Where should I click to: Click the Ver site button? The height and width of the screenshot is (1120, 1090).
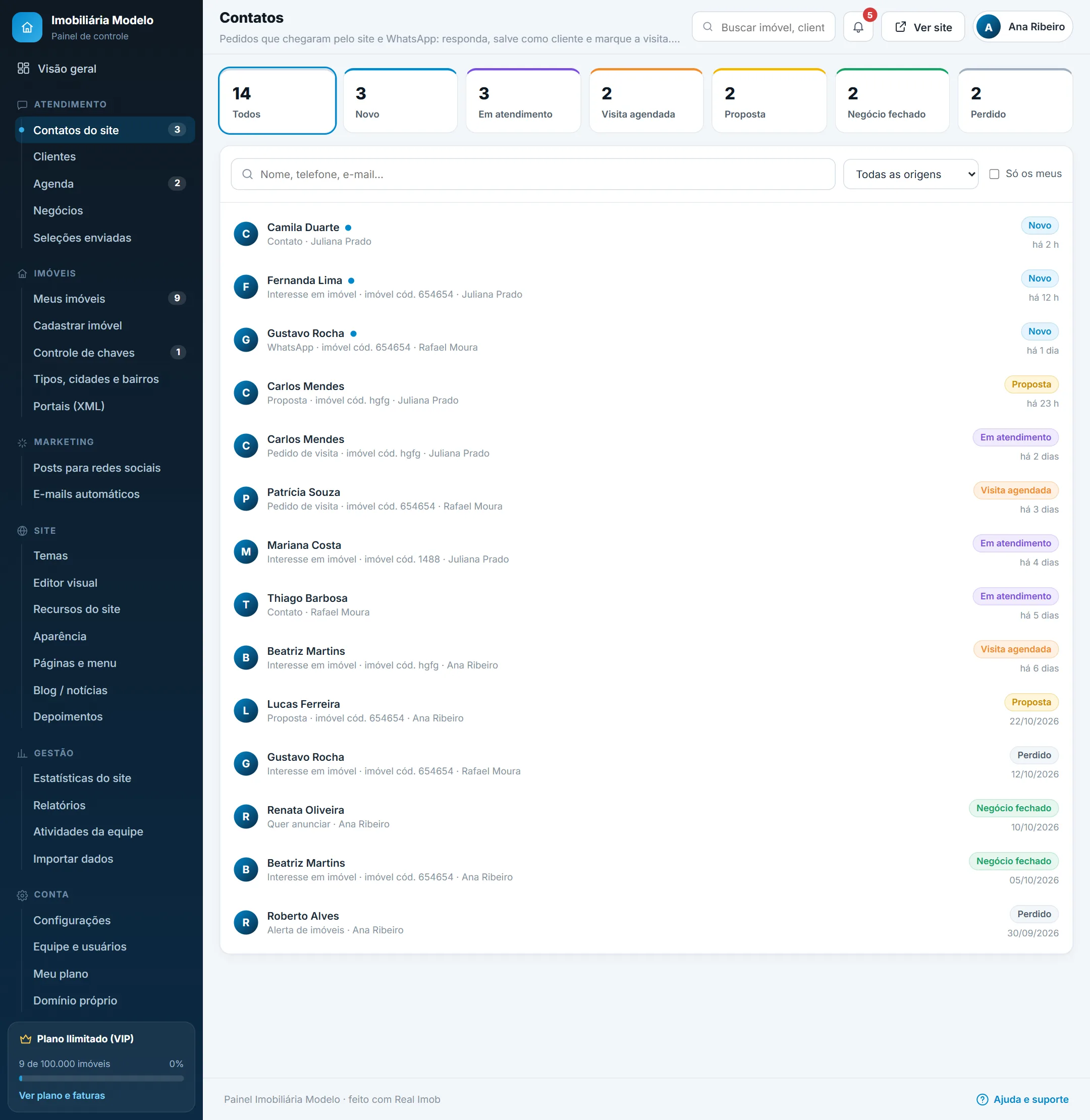[x=923, y=27]
